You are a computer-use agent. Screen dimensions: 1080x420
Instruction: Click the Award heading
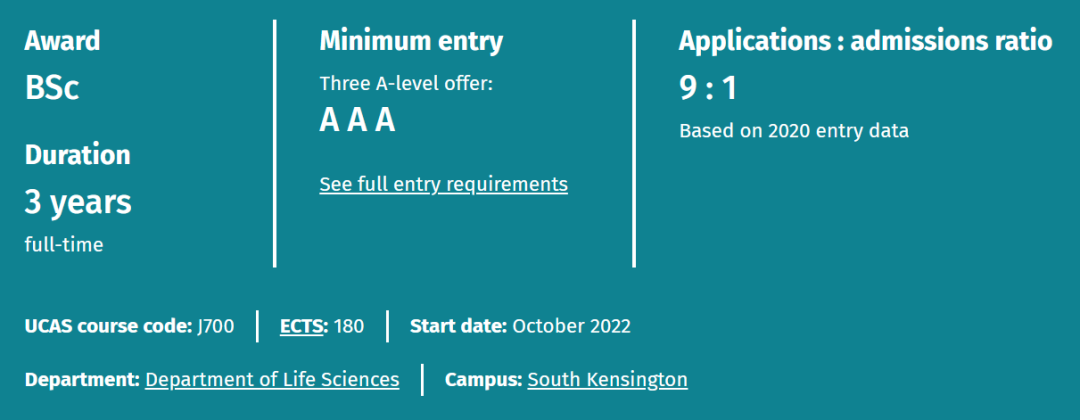(62, 41)
